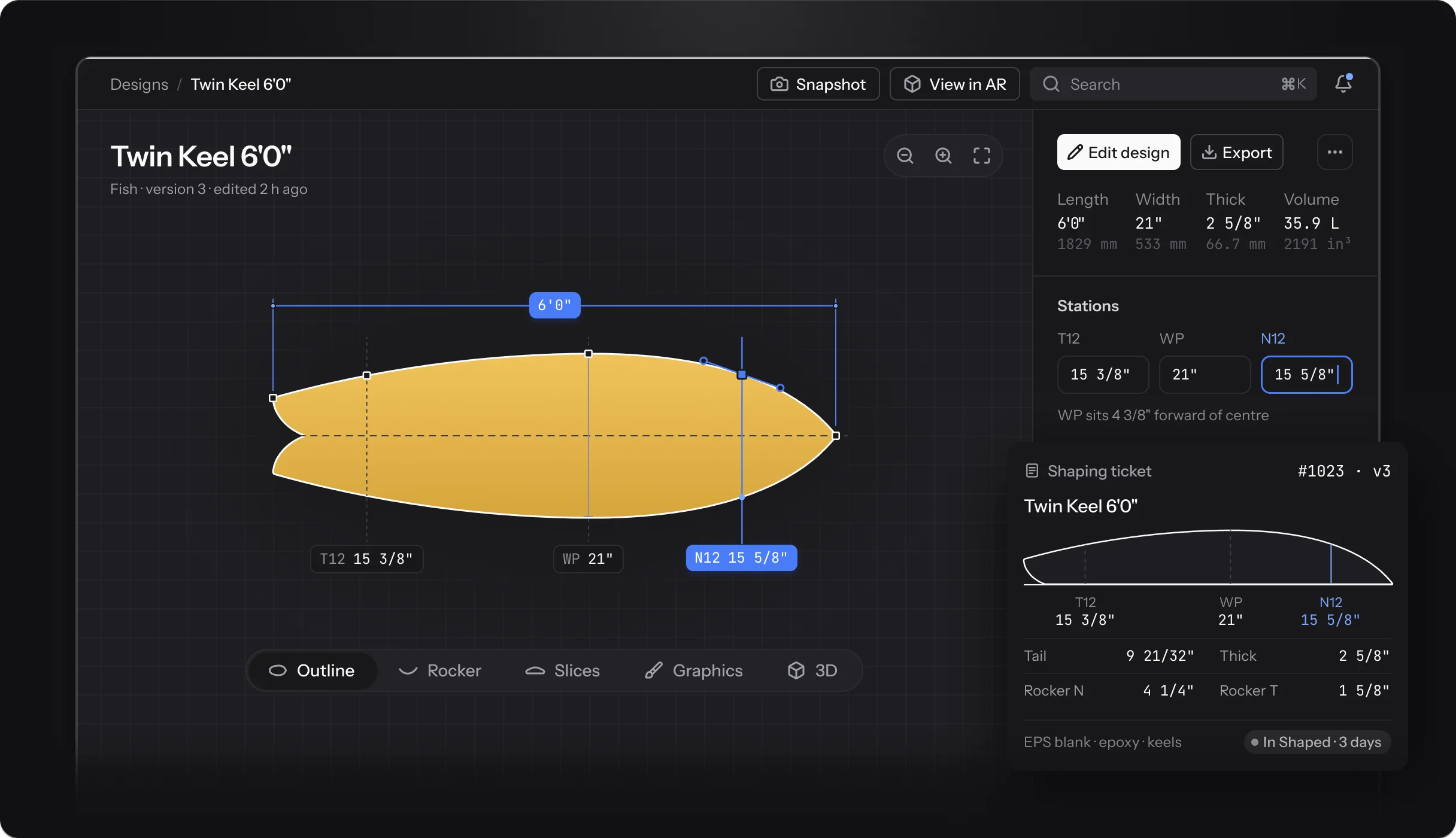
Task: Click the WP station input field
Action: coord(1205,375)
